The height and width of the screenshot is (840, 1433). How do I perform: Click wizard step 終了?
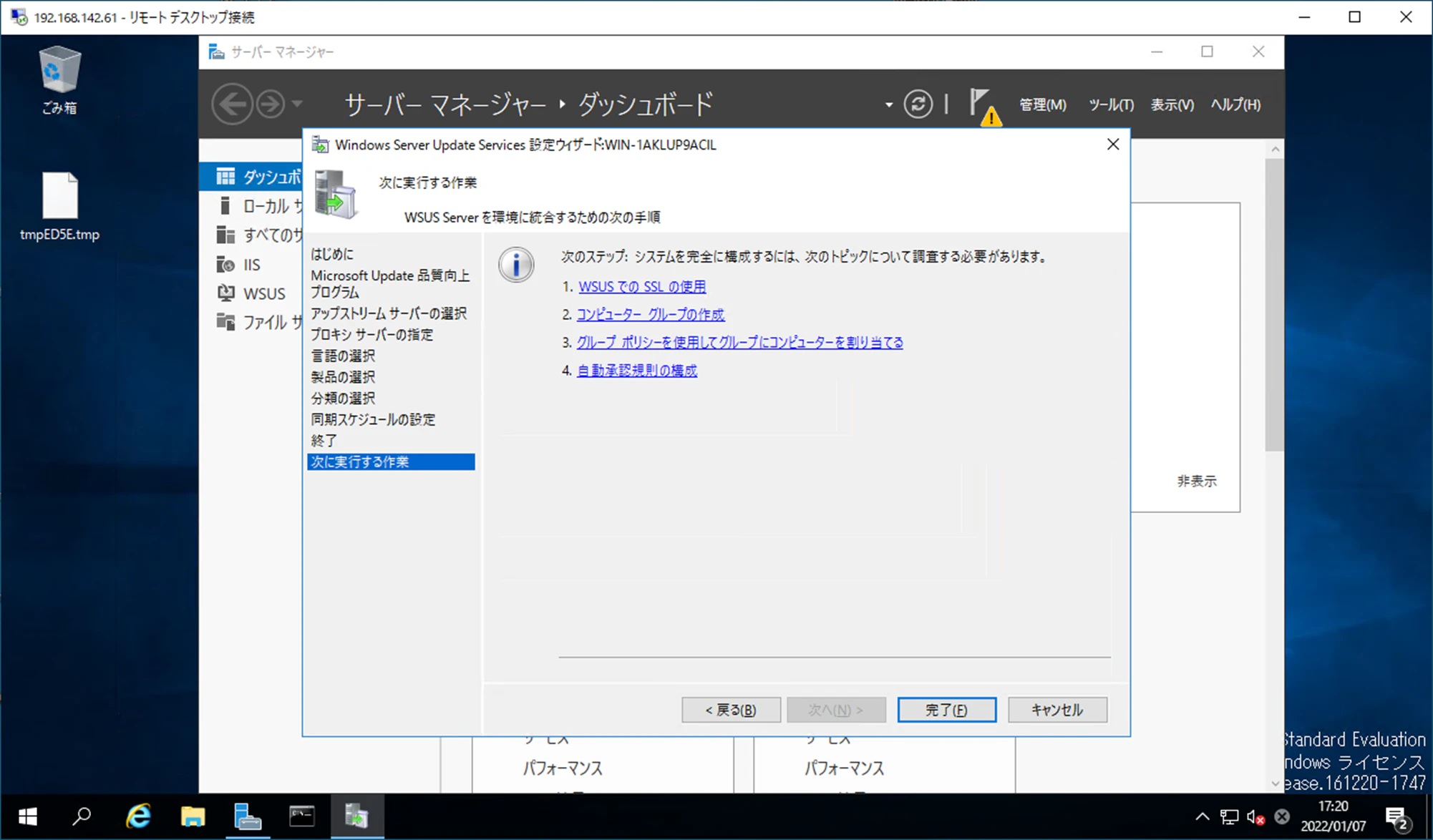324,441
